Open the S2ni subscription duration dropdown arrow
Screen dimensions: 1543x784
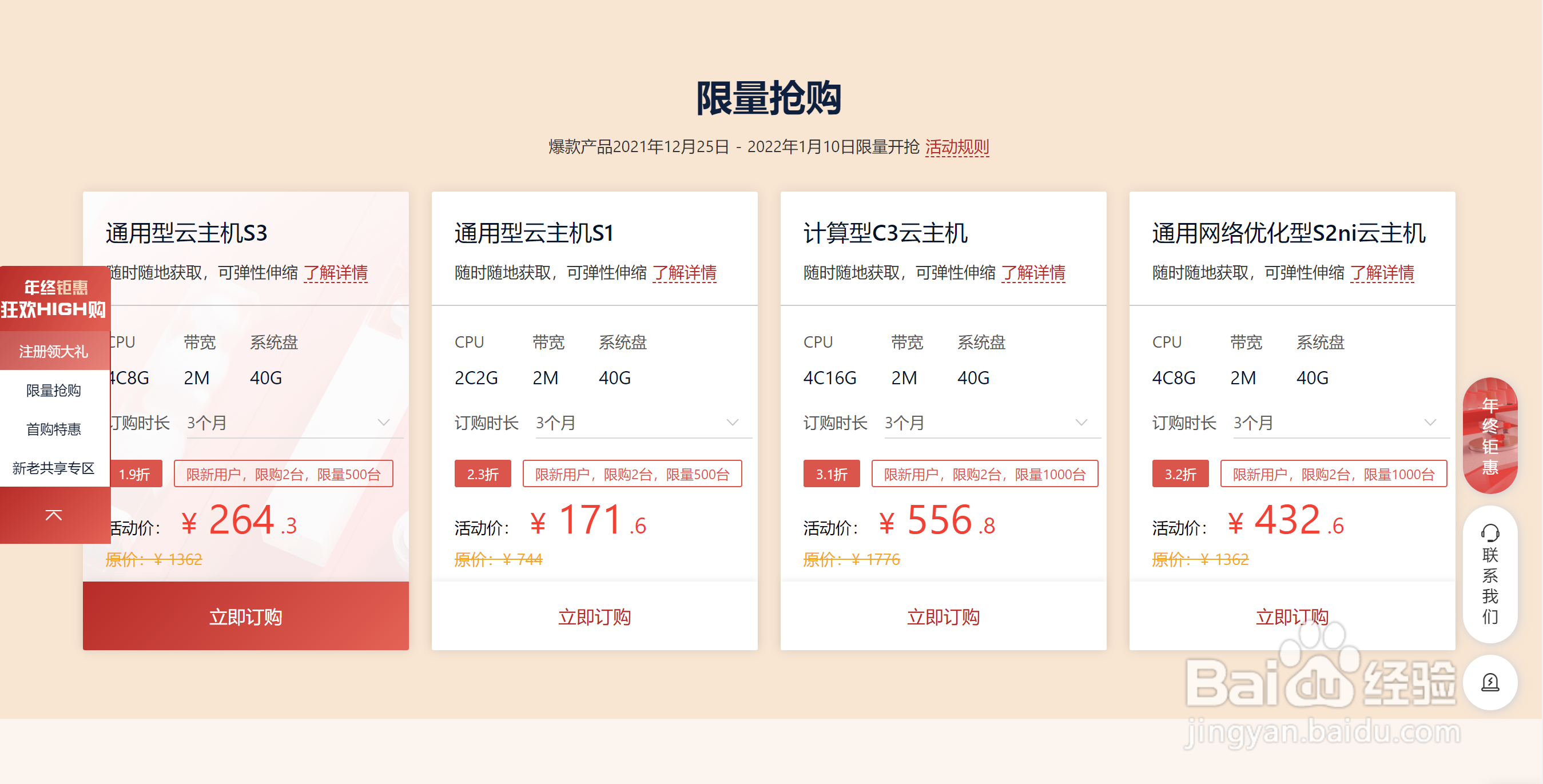(x=1430, y=423)
